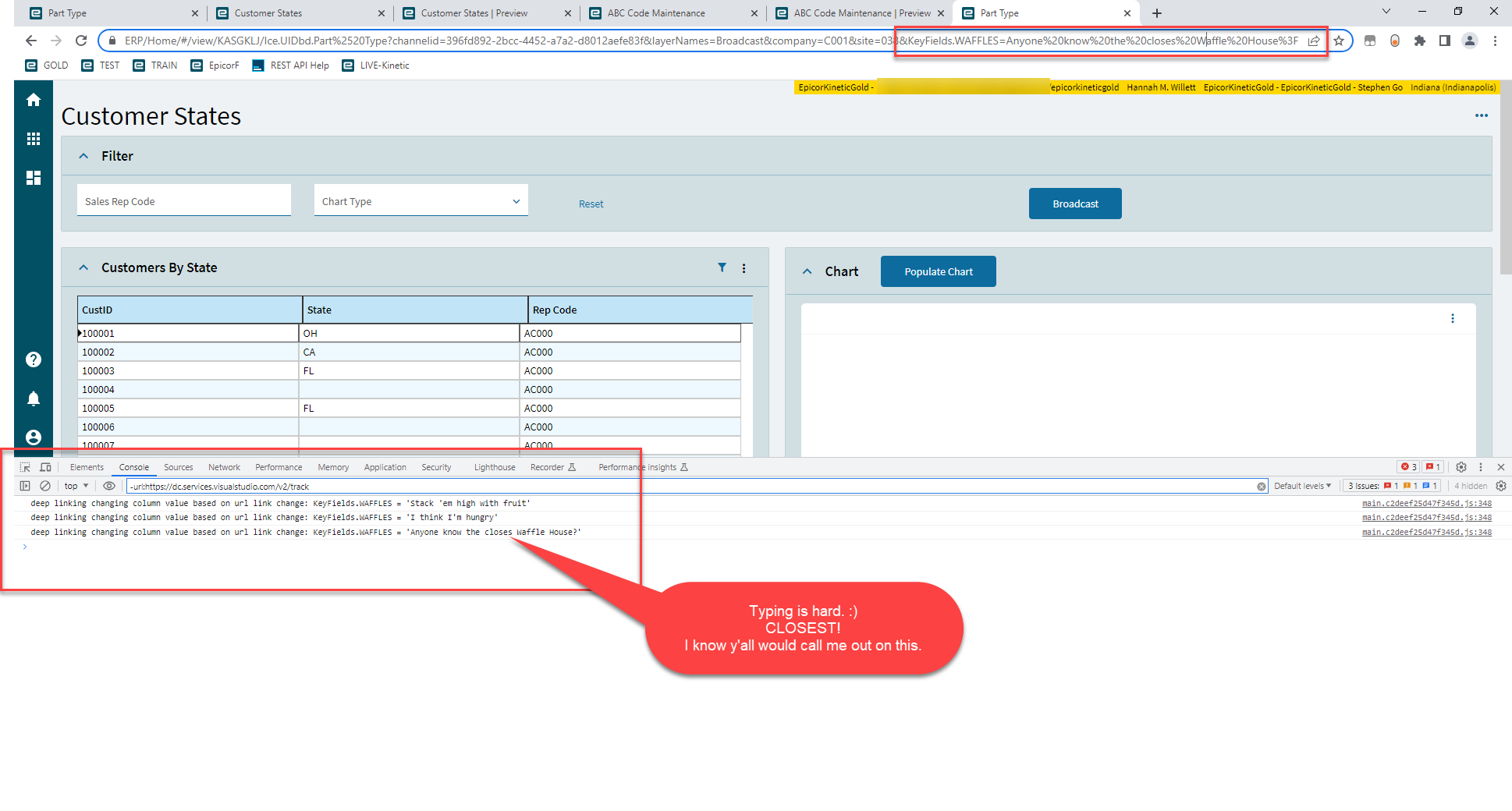Switch to Customer States browser tab
The width and height of the screenshot is (1512, 811).
(300, 13)
